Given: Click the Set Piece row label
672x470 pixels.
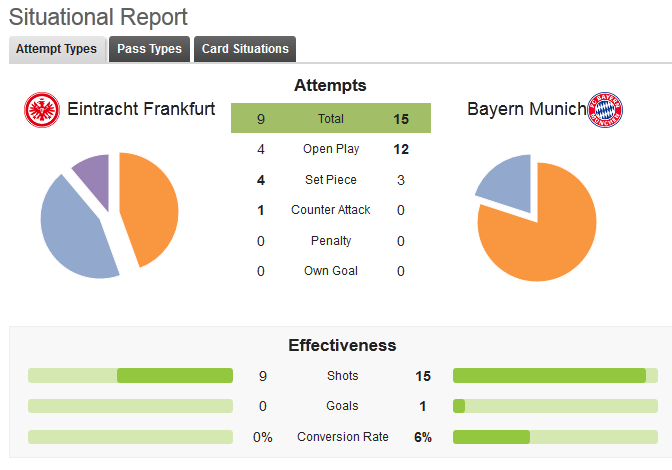Looking at the screenshot, I should [x=331, y=180].
